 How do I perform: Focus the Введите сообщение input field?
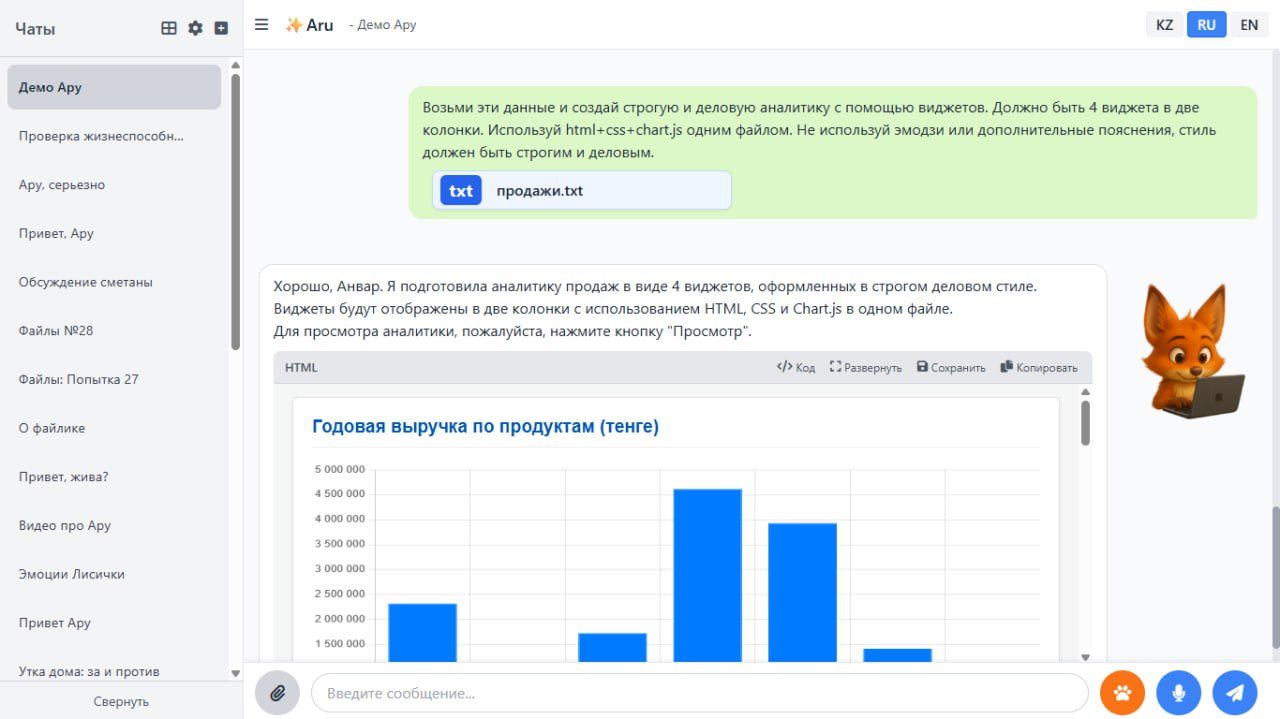[698, 693]
